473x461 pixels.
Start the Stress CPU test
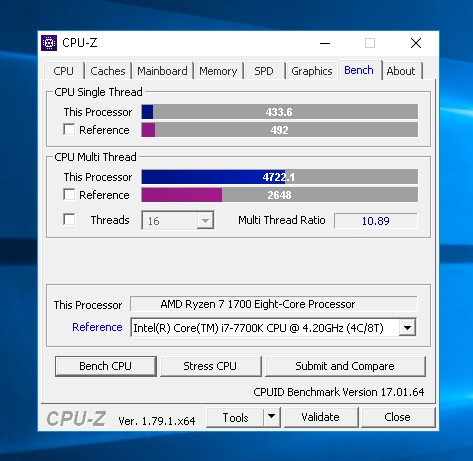click(210, 366)
